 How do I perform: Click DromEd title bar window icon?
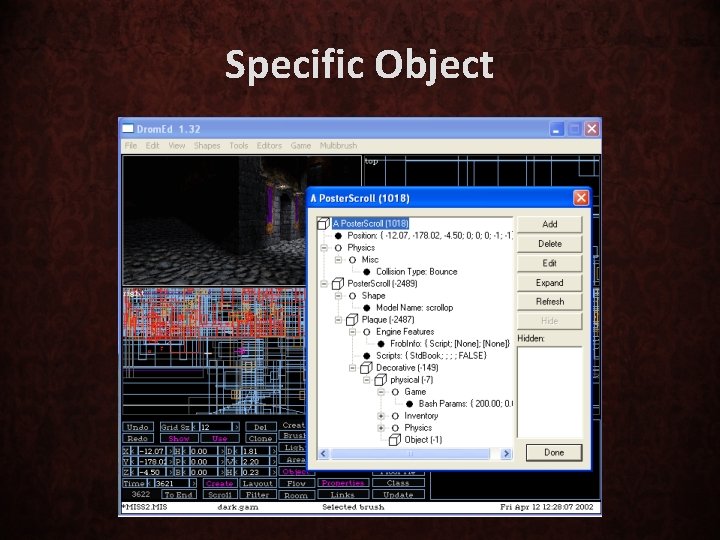click(x=128, y=129)
